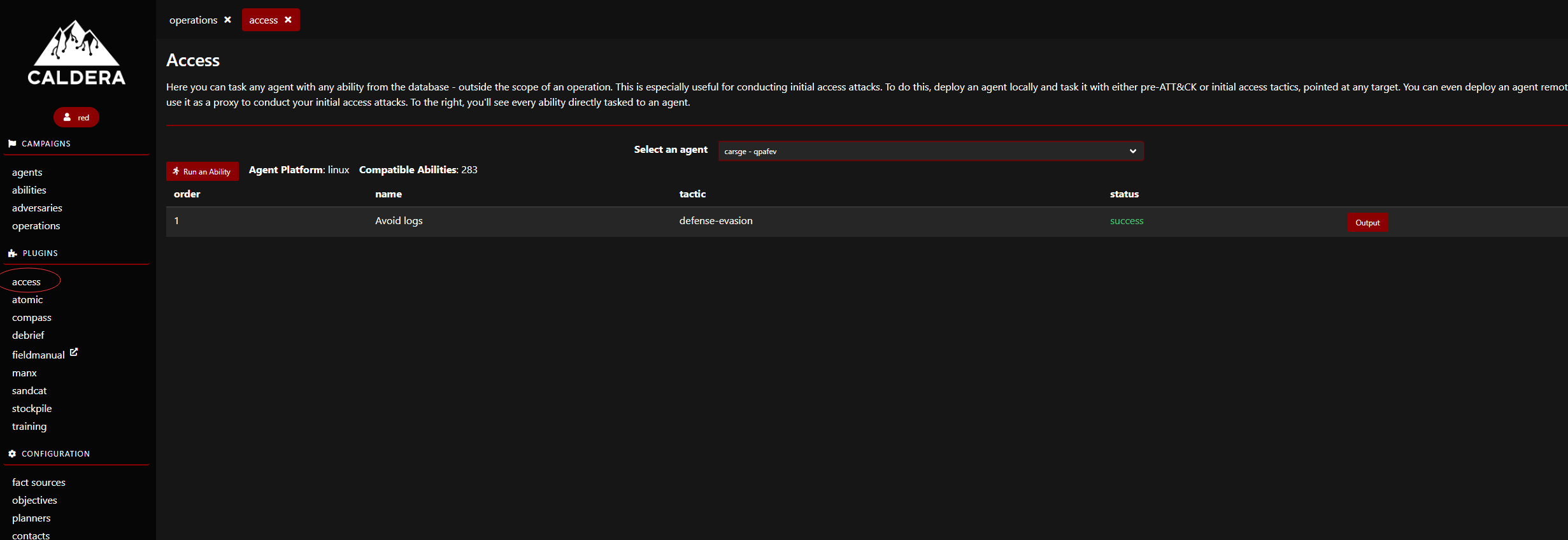1568x540 pixels.
Task: Switch to the operations tab
Action: (x=193, y=20)
